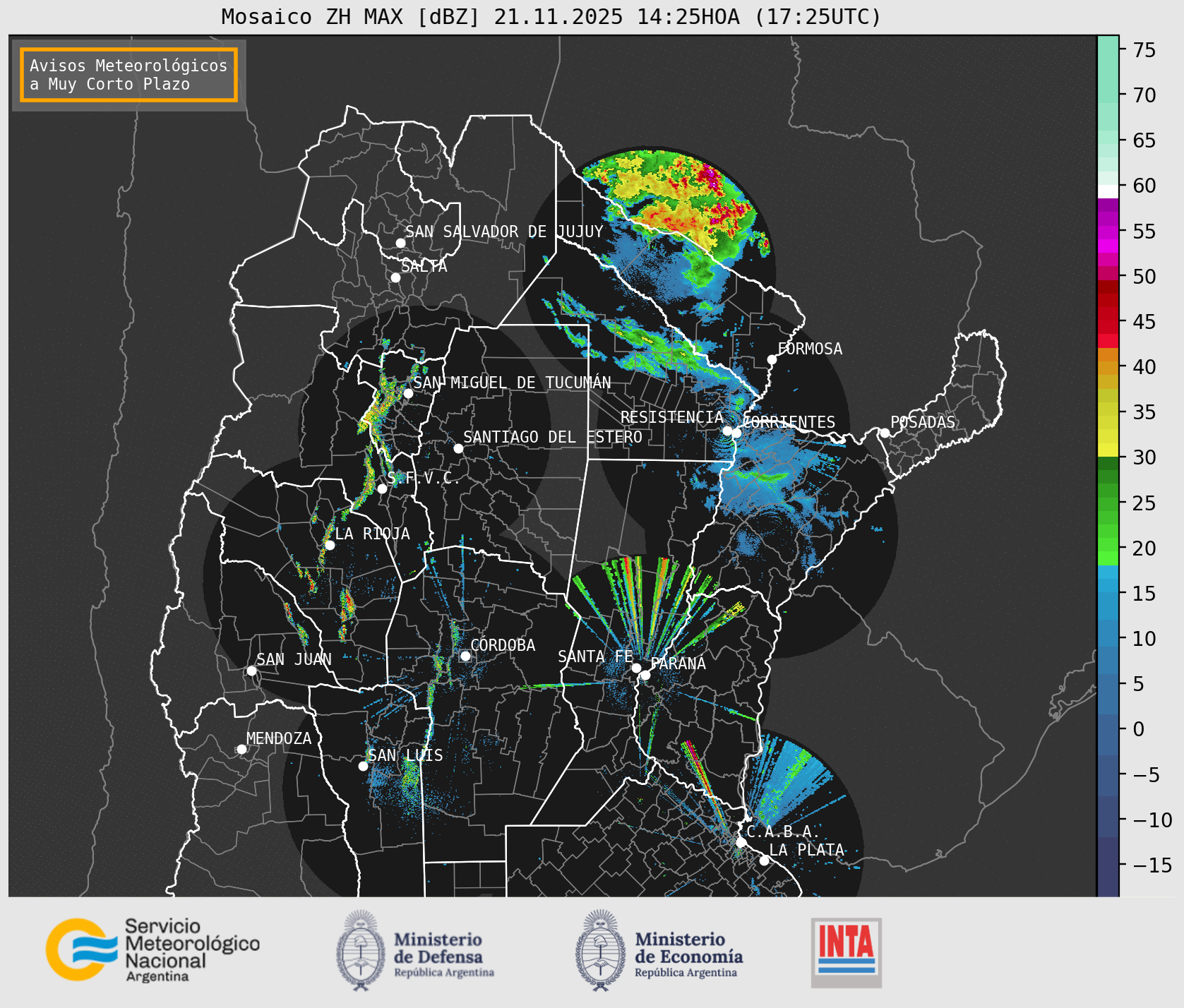Select the San Juan city marker

(x=251, y=671)
